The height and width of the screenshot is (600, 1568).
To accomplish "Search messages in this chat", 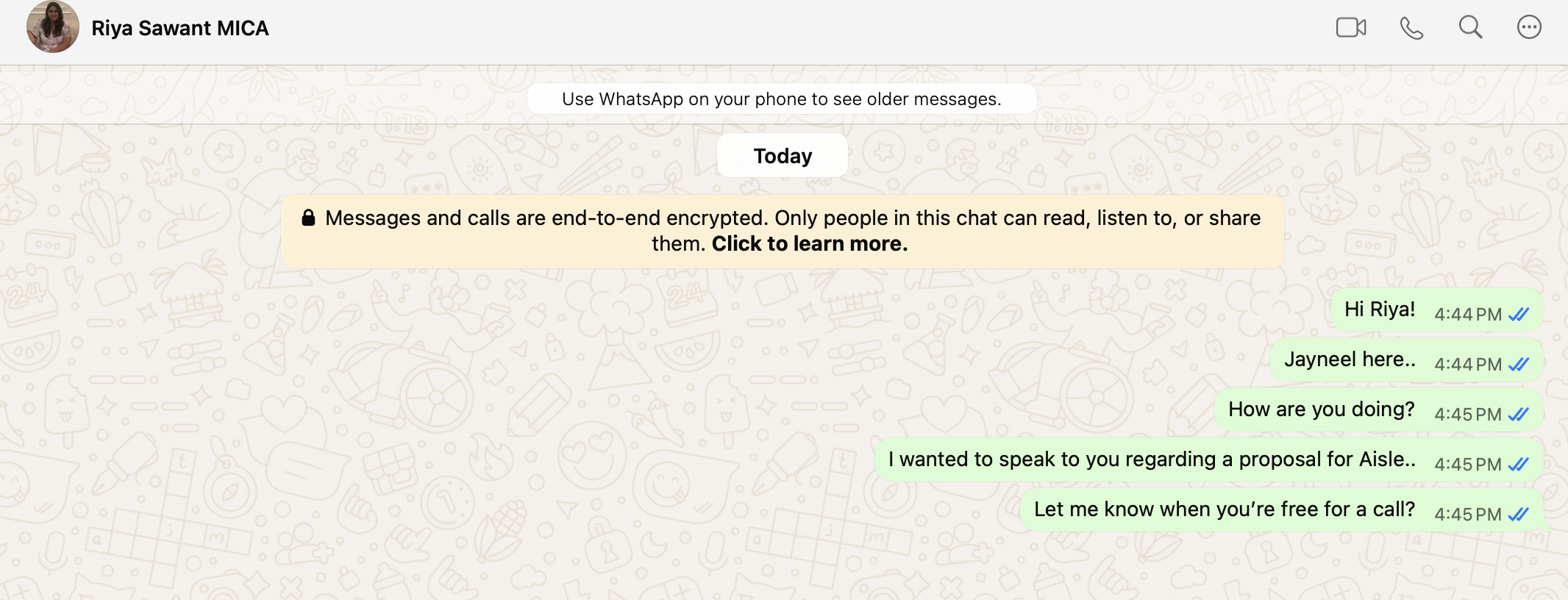I will pos(1470,28).
